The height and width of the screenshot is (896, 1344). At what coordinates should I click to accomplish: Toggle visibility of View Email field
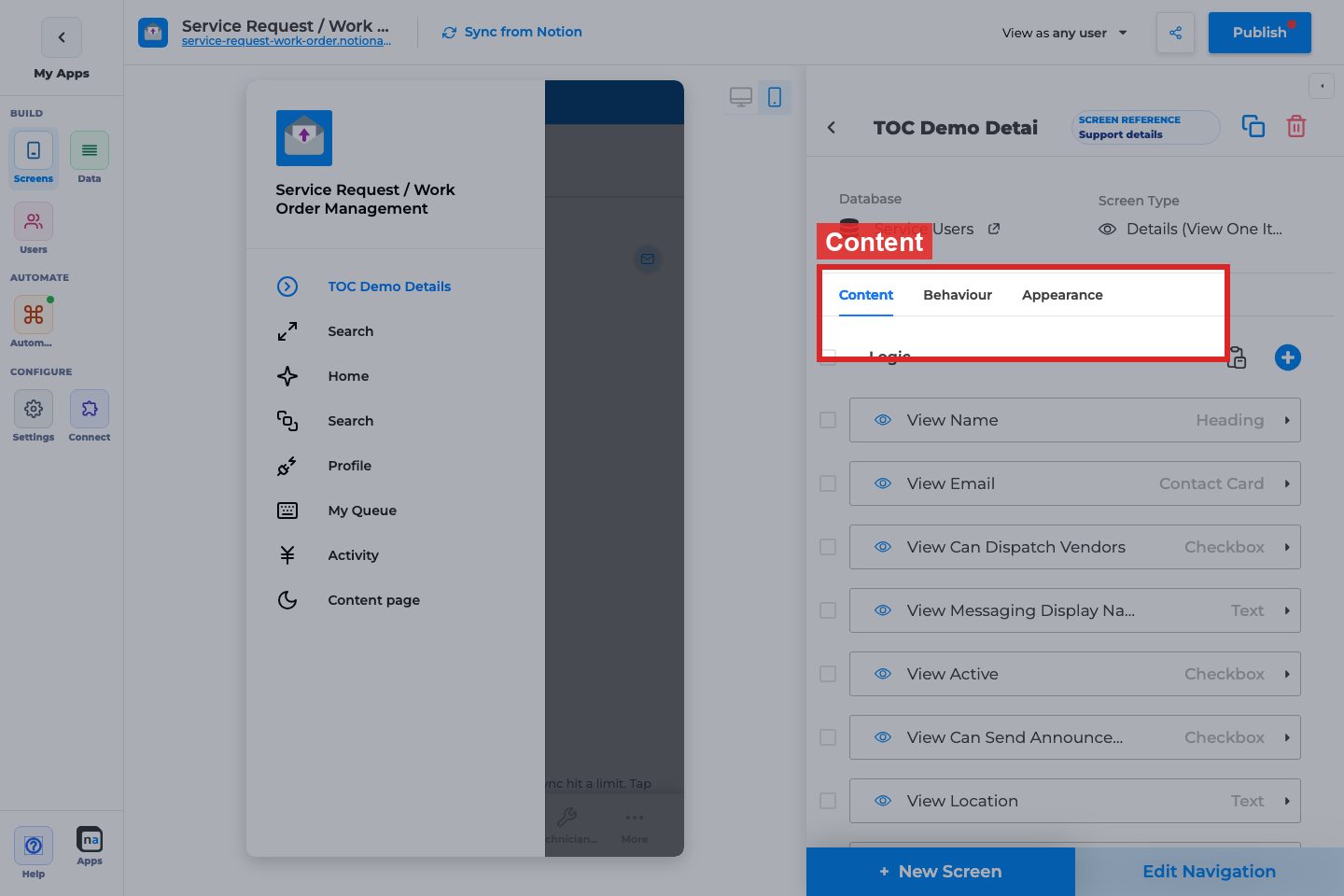(883, 483)
